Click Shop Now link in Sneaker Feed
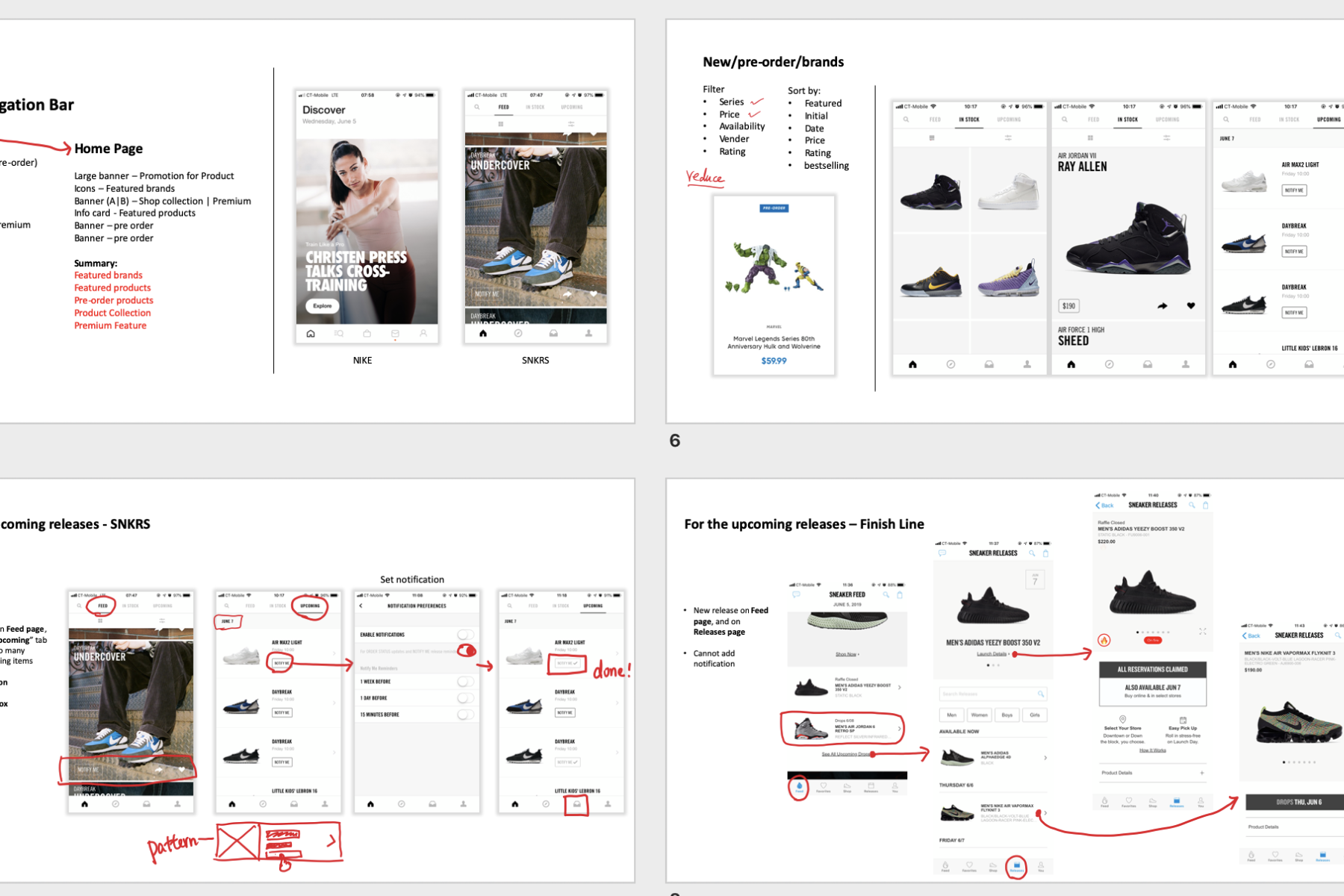Screen dimensions: 1344x896 click(847, 654)
